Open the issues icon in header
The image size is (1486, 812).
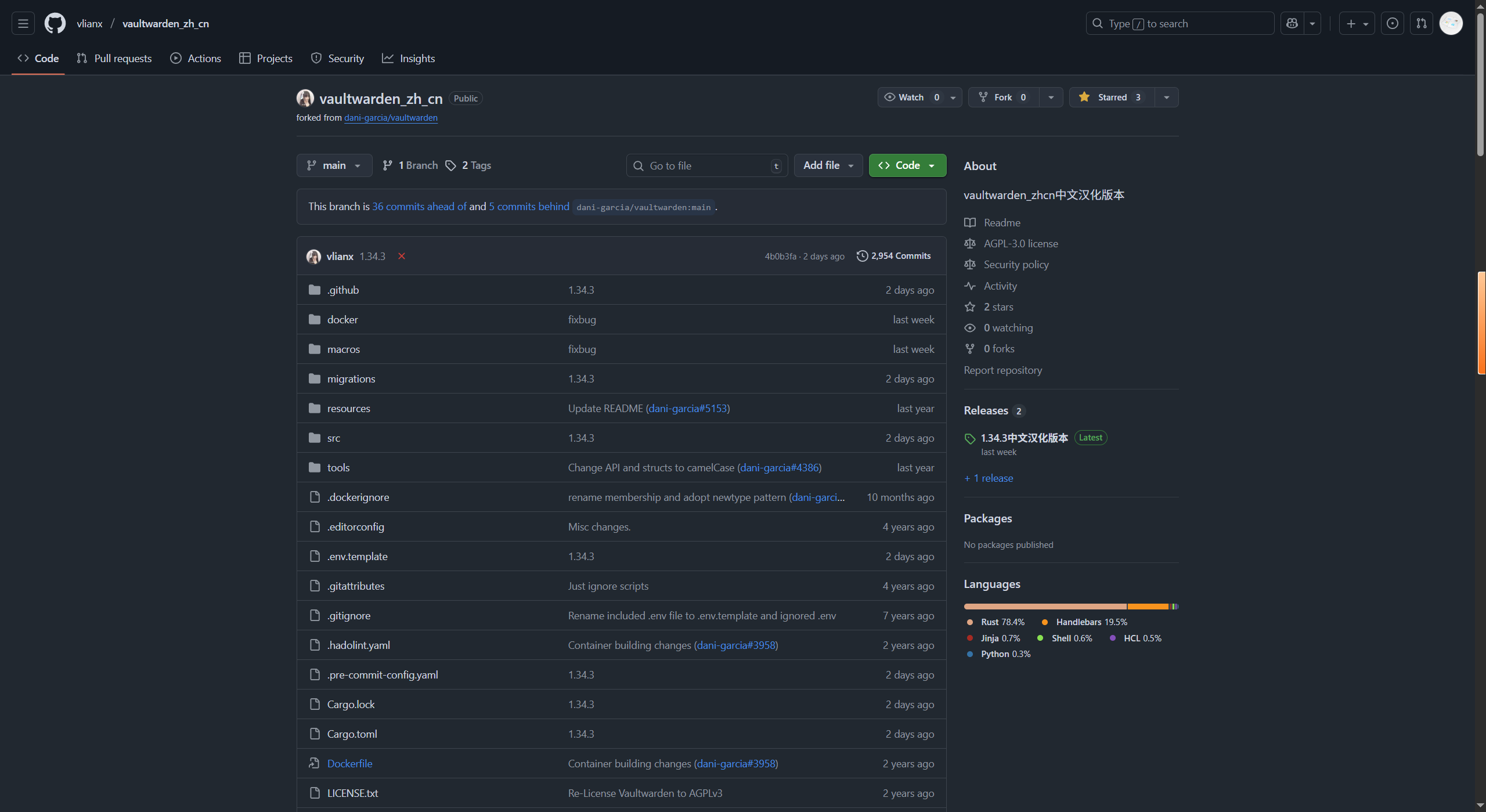(1392, 24)
